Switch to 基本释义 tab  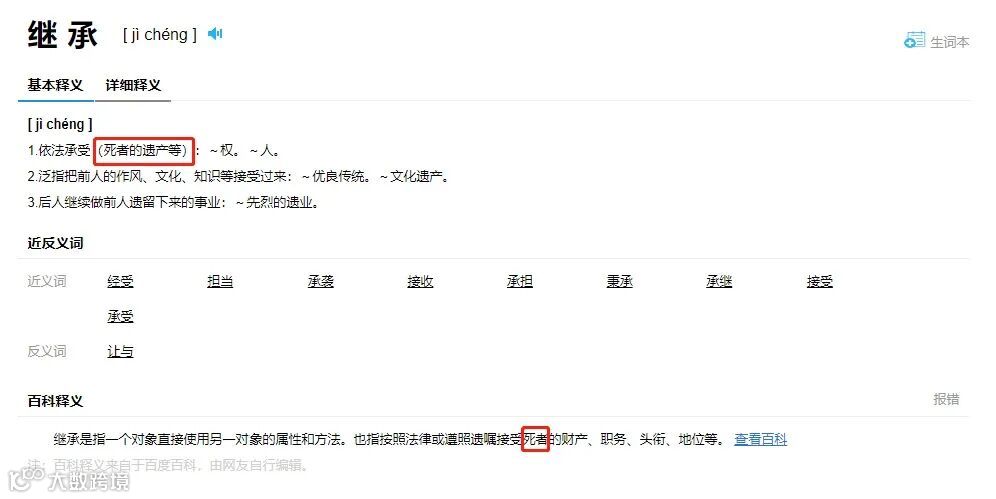(55, 85)
